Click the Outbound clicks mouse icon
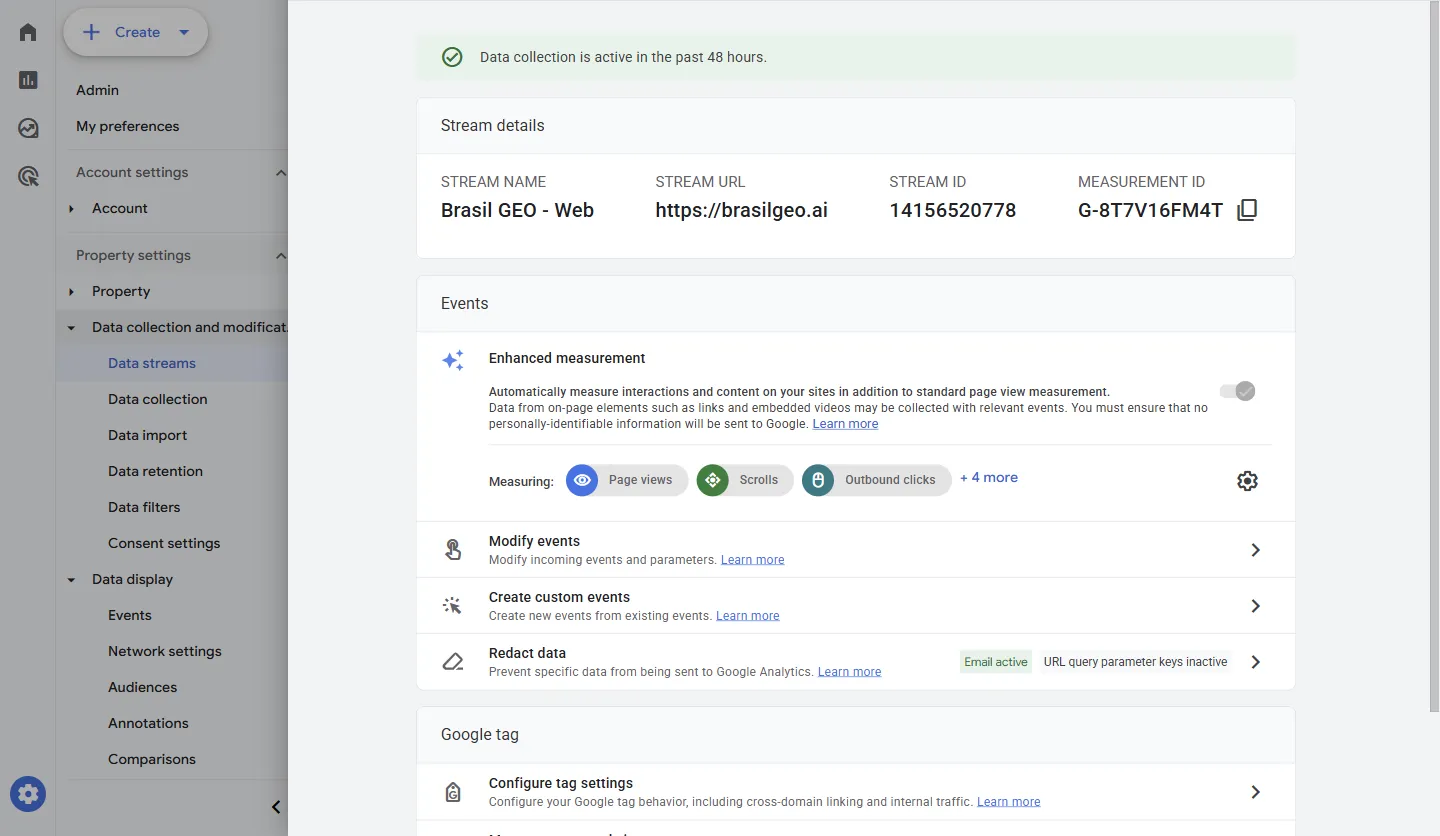The image size is (1440, 836). click(818, 480)
